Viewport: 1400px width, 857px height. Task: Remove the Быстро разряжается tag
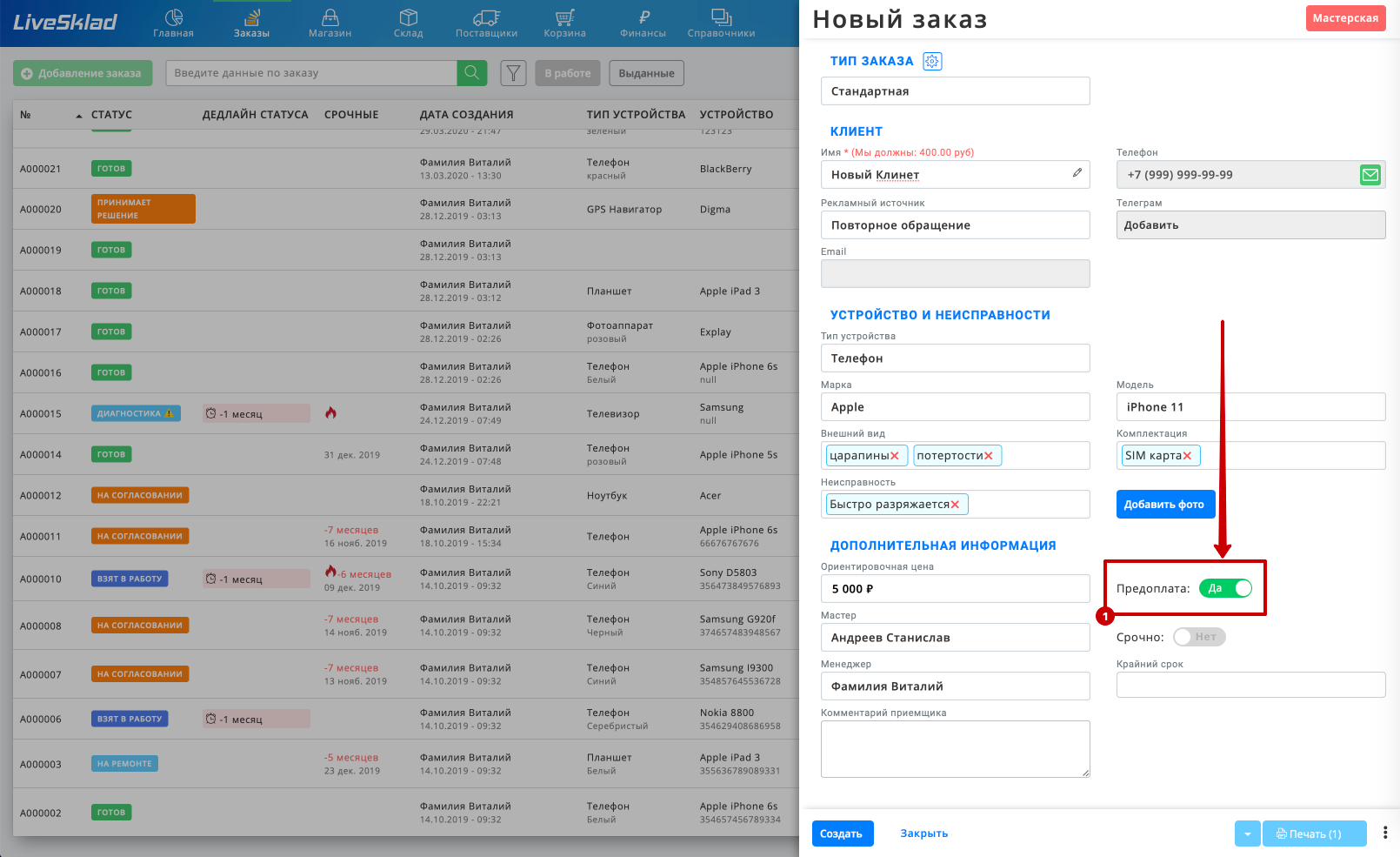[955, 505]
